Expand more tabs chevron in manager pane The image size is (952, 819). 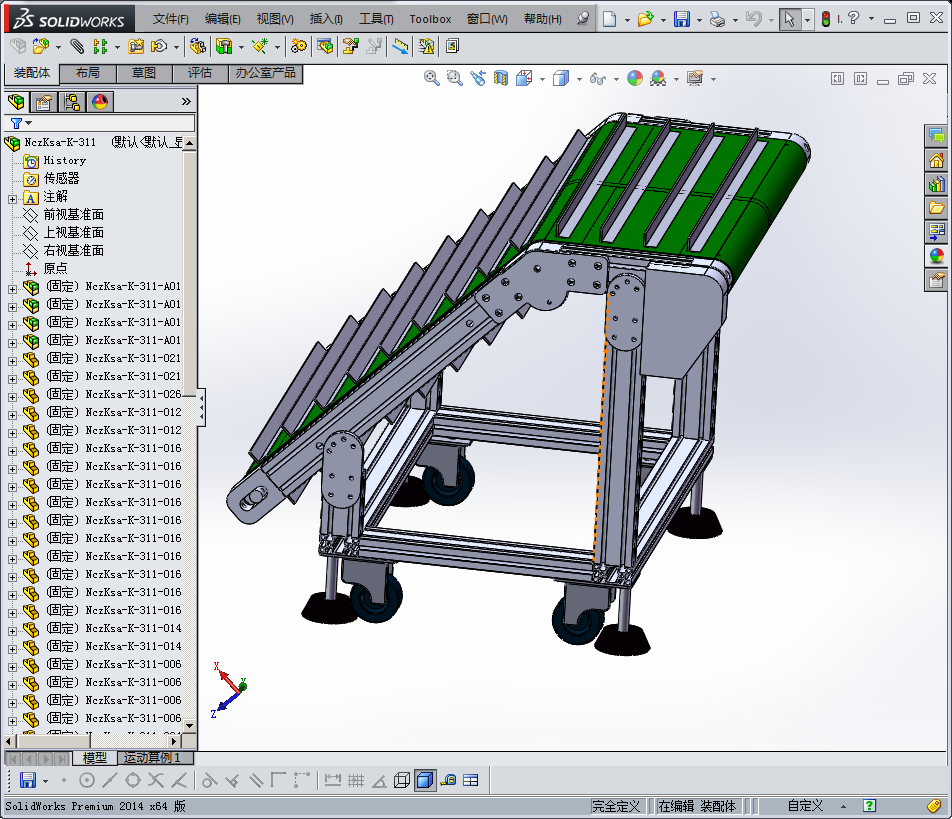186,101
